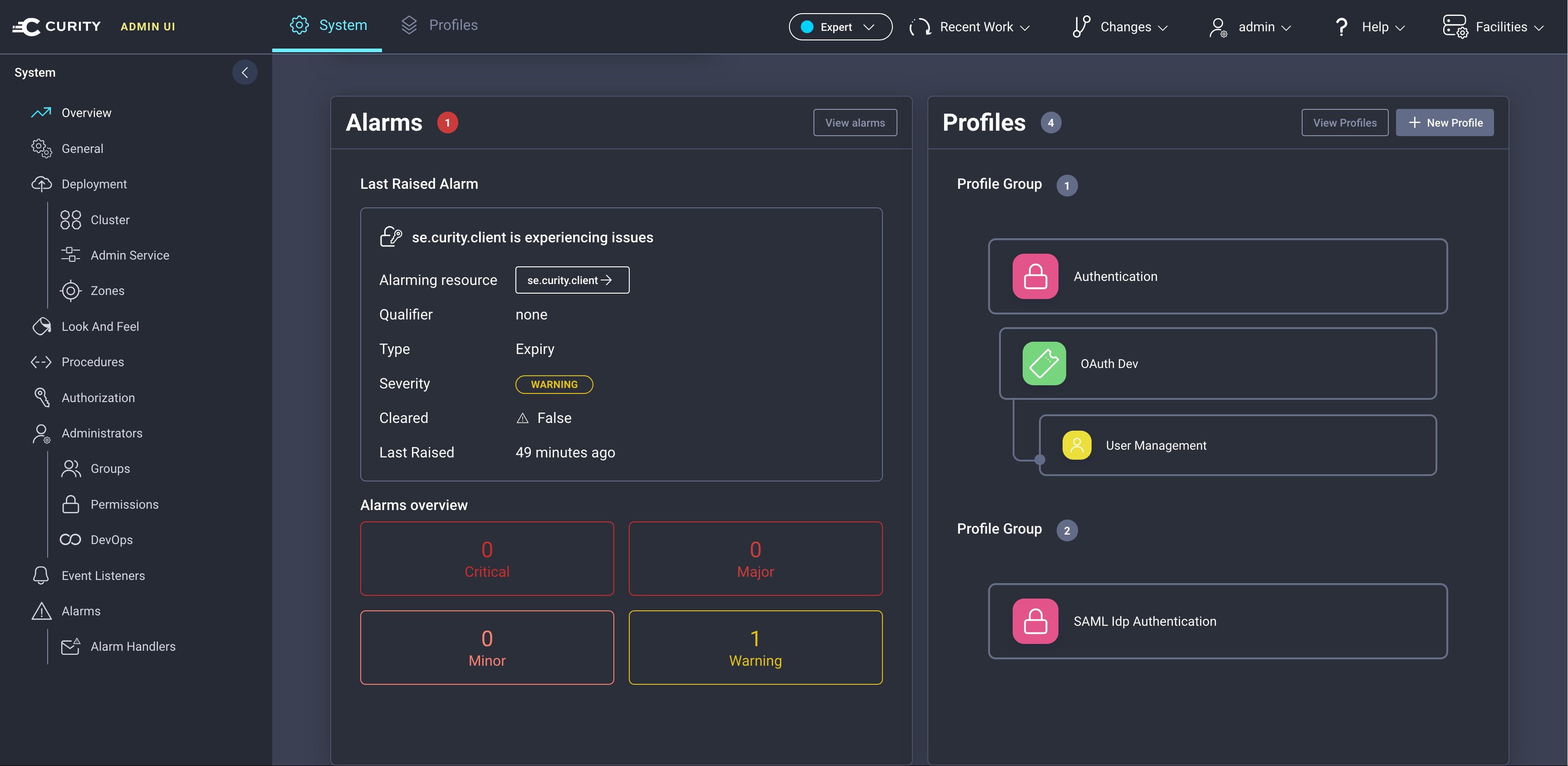Click the client key icon beside alarm title
This screenshot has height=766, width=1568.
pos(391,237)
